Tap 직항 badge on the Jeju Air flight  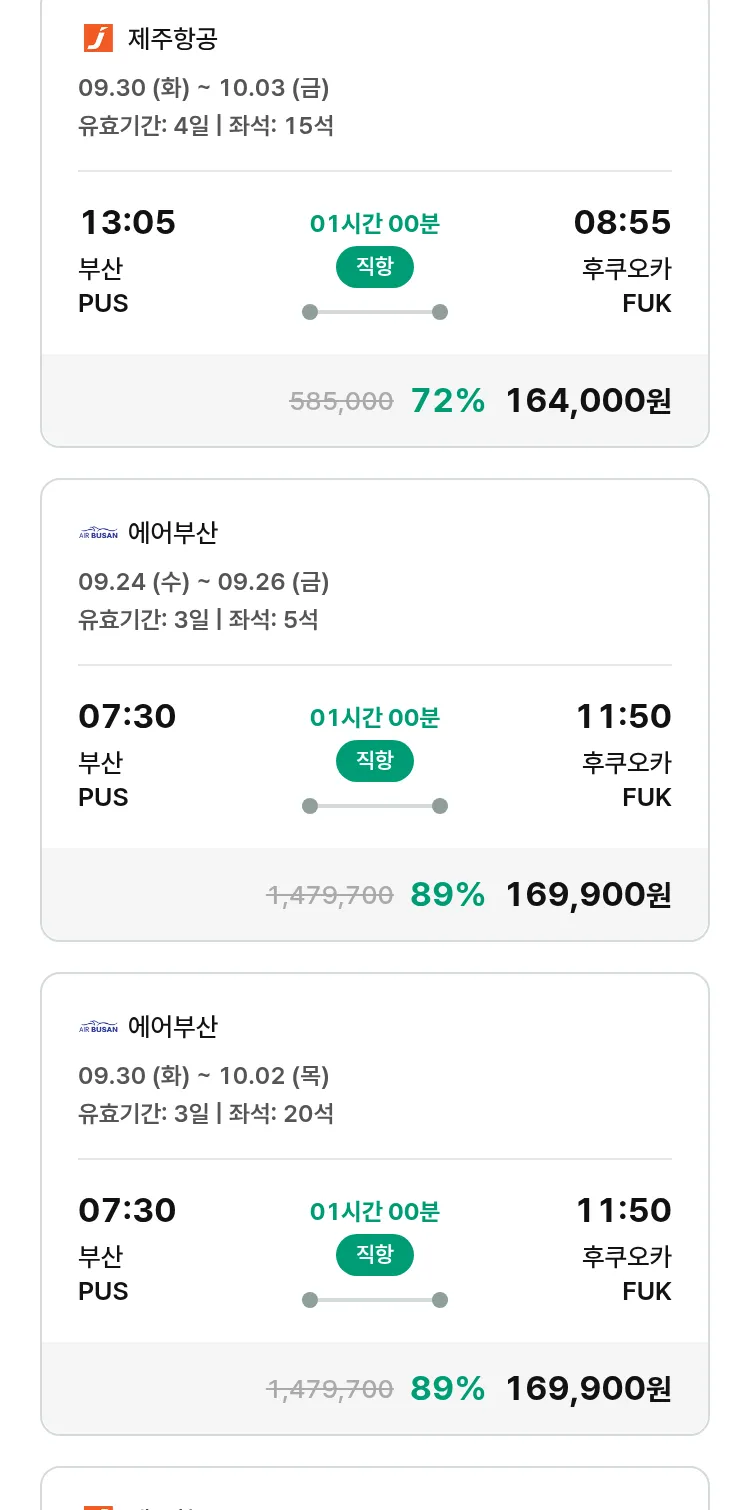click(374, 267)
